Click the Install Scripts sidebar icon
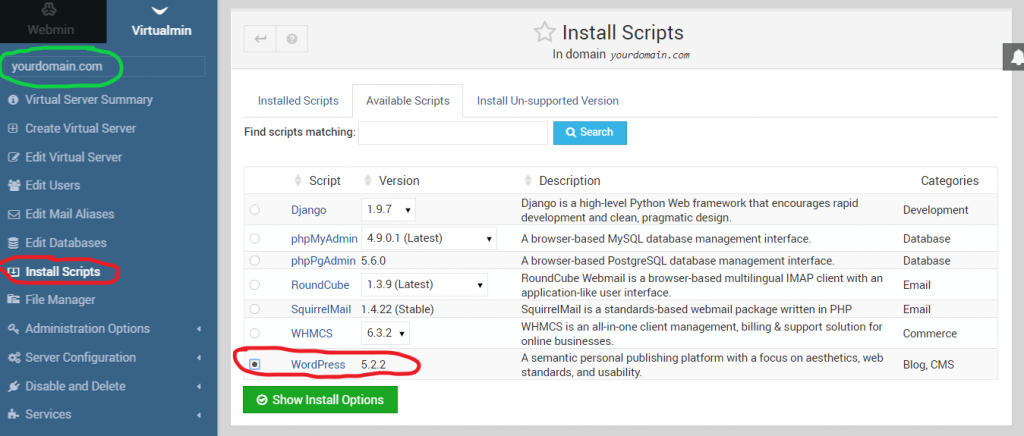Image resolution: width=1024 pixels, height=436 pixels. 14,272
